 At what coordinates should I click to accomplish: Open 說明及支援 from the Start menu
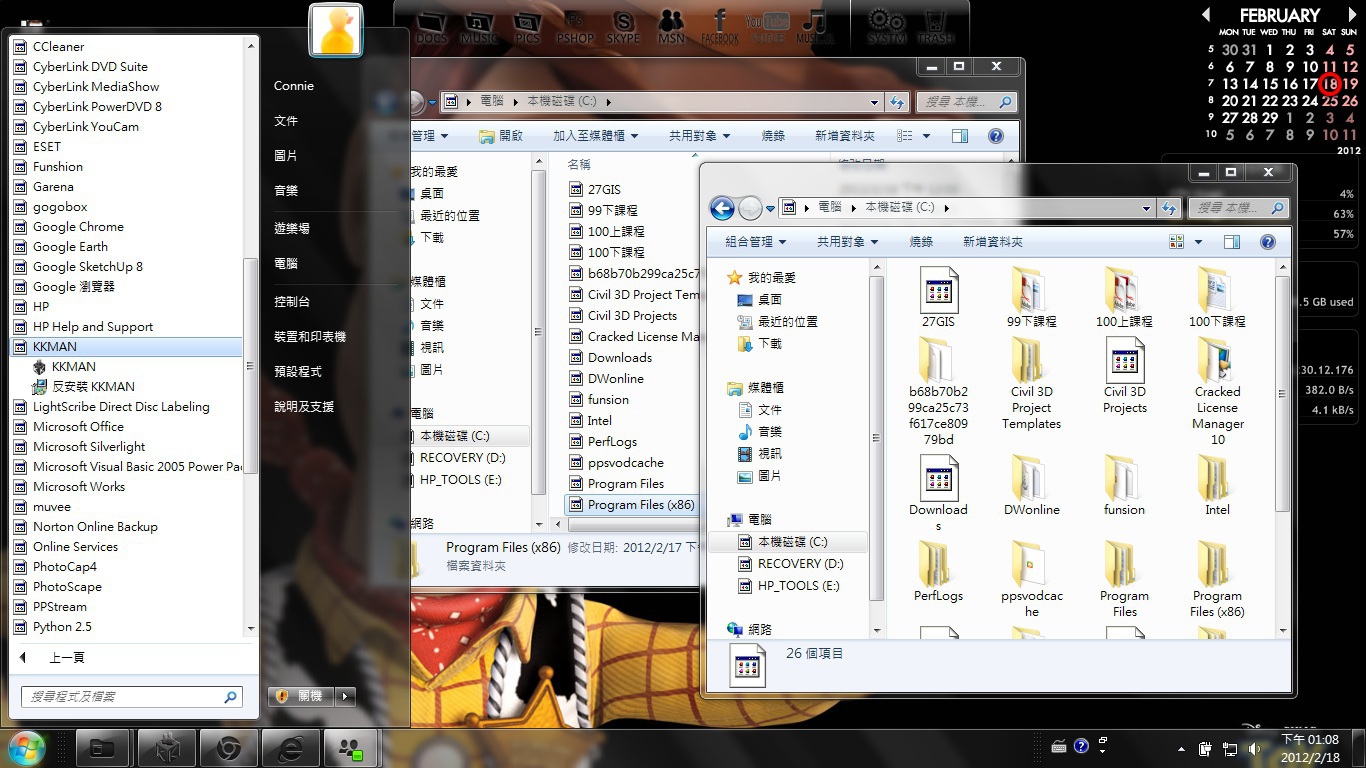point(304,407)
